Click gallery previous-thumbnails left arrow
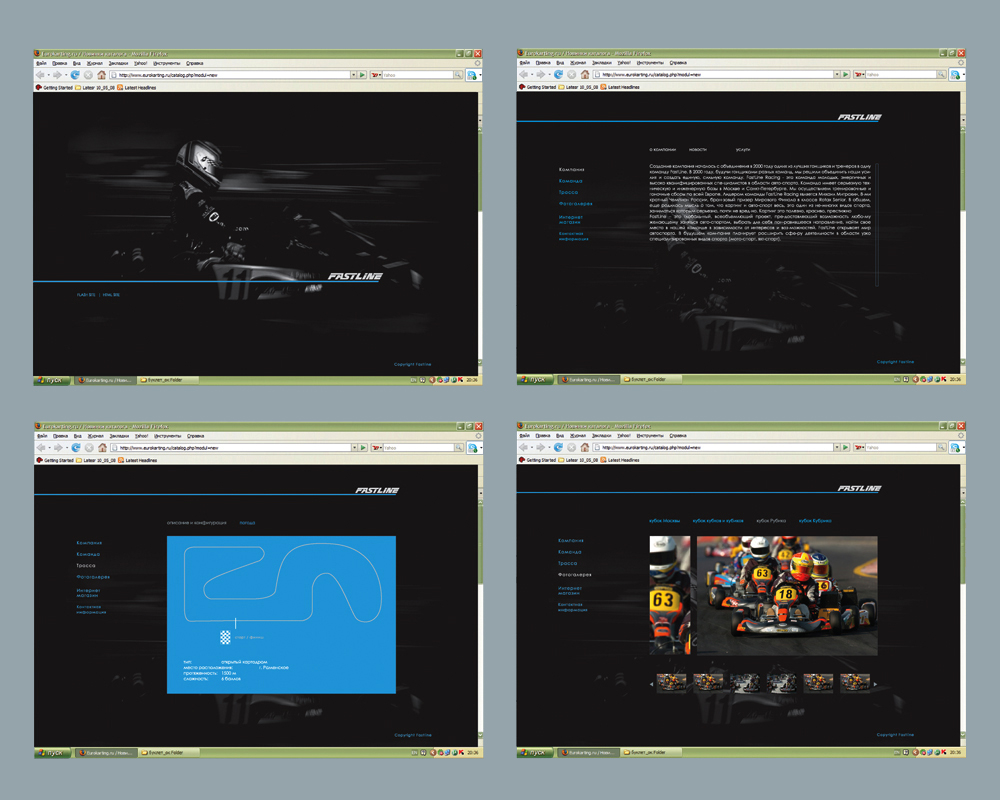The width and height of the screenshot is (1000, 800). (x=651, y=684)
